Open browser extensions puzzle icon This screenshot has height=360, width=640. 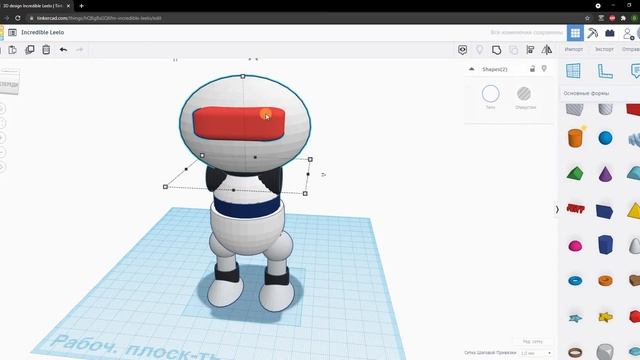(623, 18)
